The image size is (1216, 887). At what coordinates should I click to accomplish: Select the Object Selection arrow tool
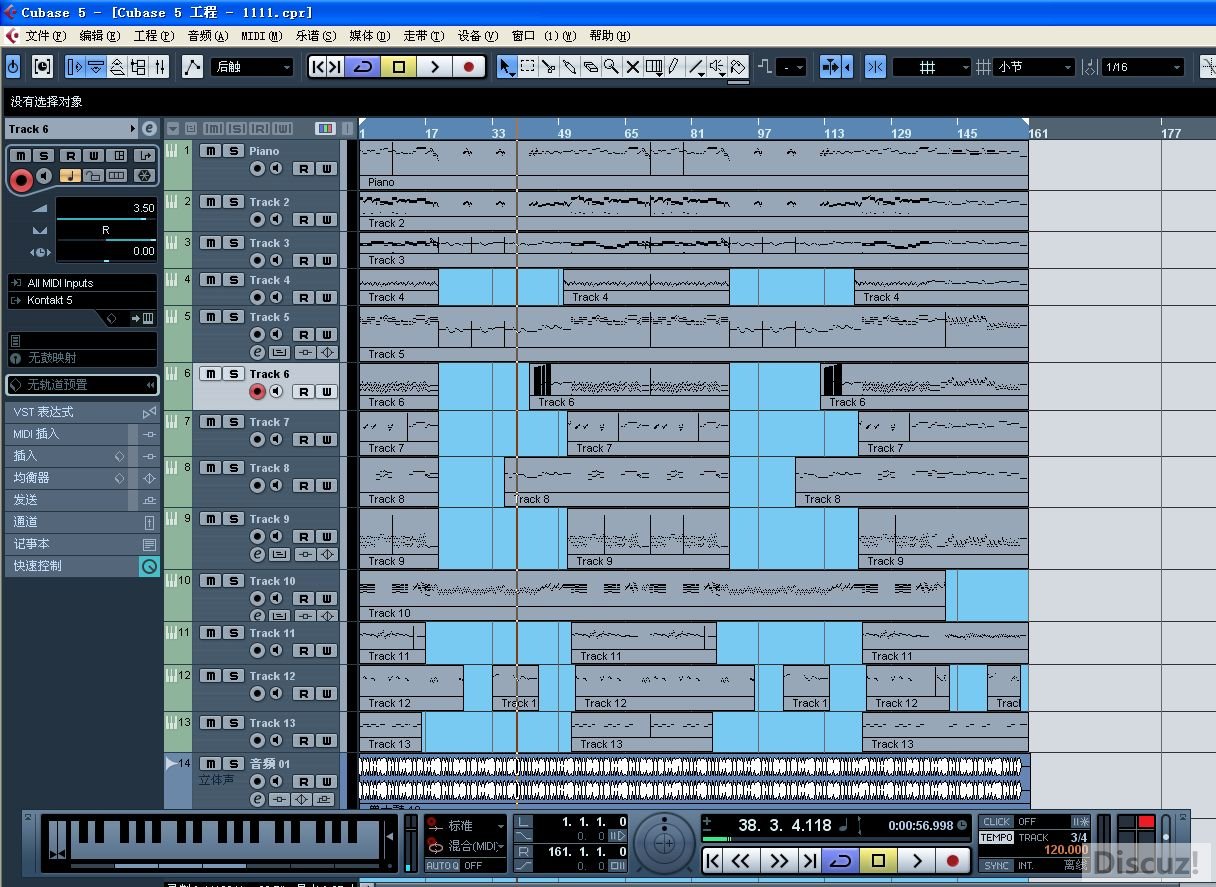507,67
